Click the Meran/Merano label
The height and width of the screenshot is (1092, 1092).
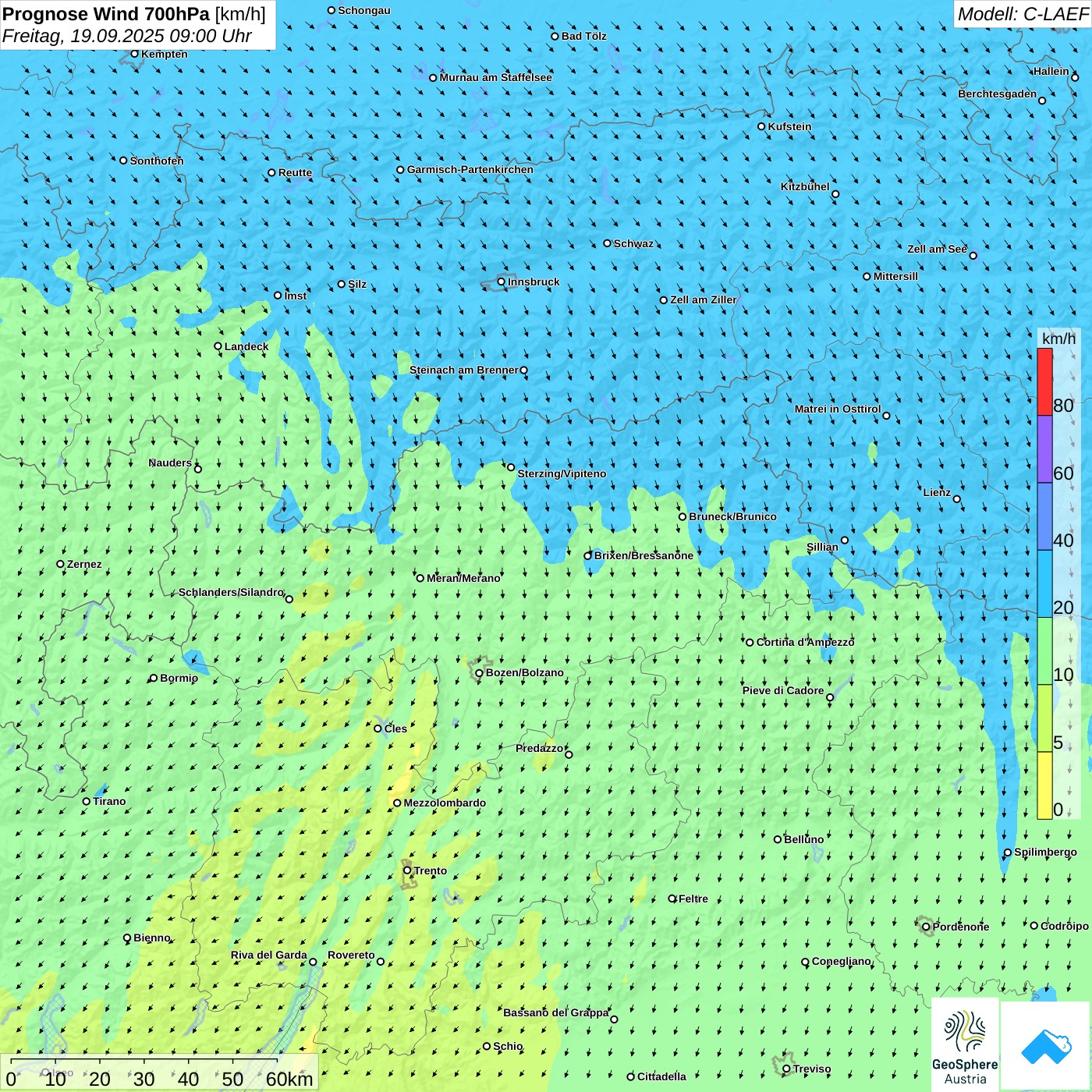click(463, 578)
